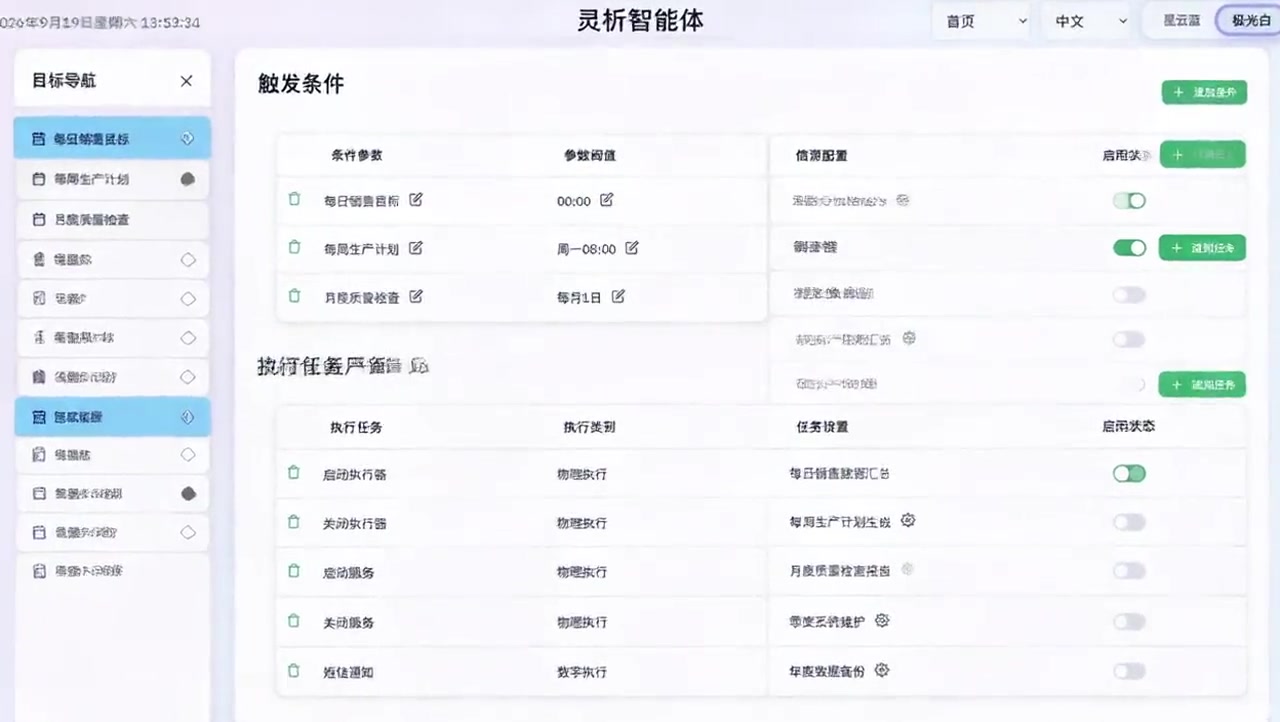Close the 目标导航 panel
The width and height of the screenshot is (1280, 722).
coord(186,81)
